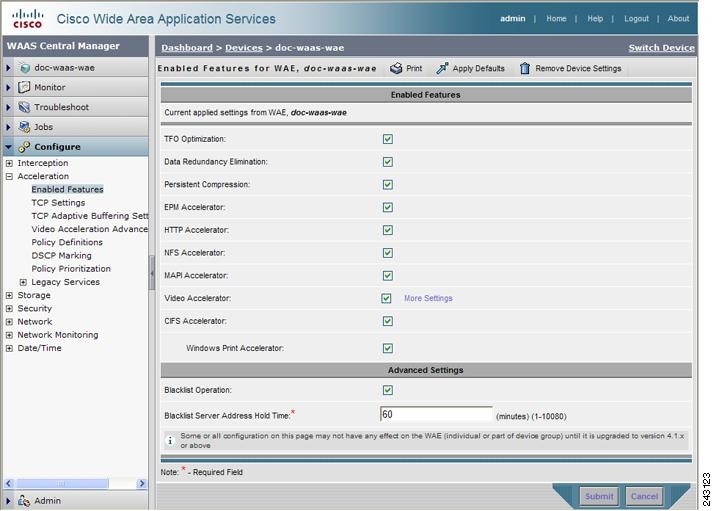The height and width of the screenshot is (511, 712).
Task: Click the sidebar collapse handle
Action: coord(152,273)
